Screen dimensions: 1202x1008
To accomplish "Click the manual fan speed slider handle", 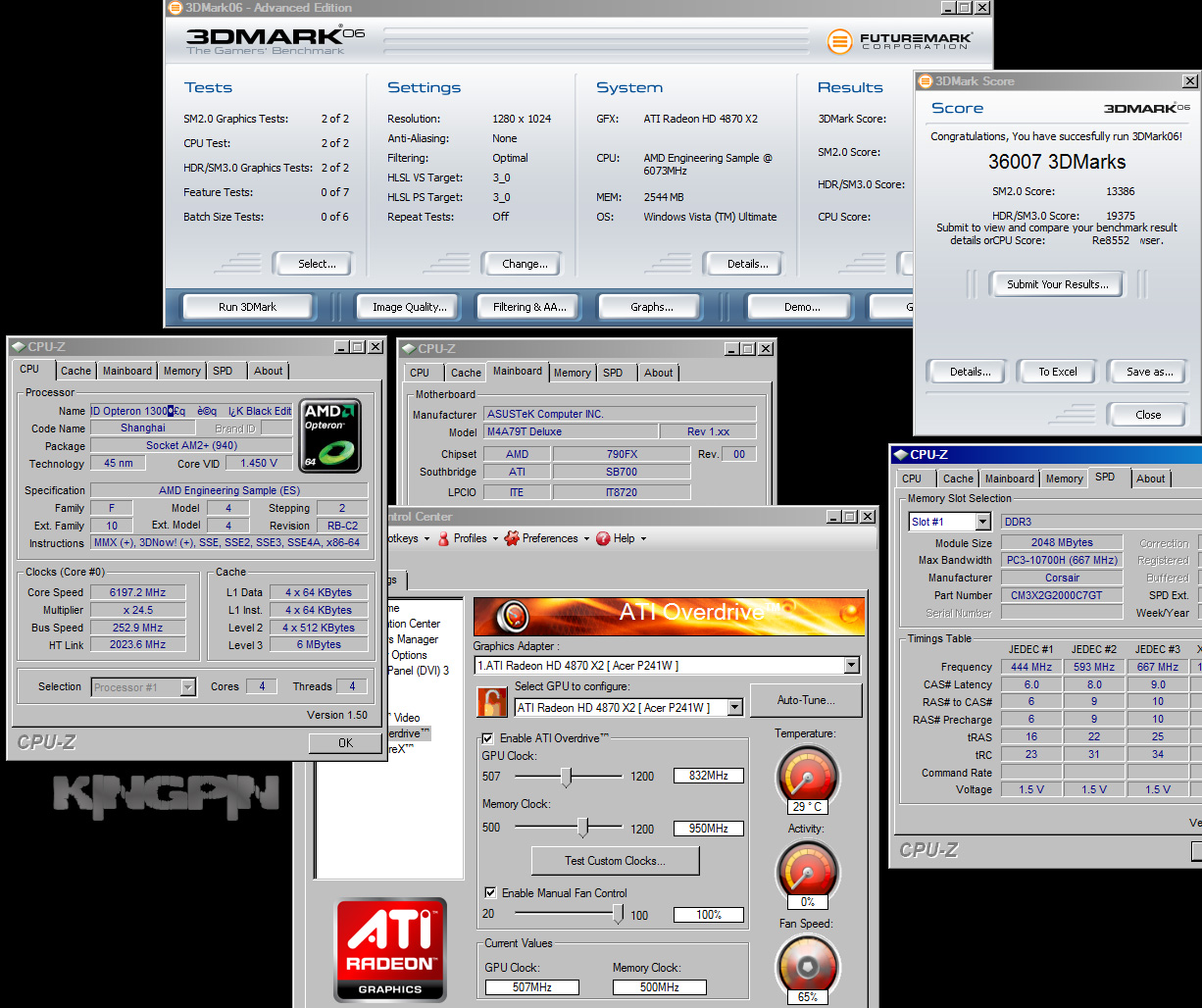I will 618,914.
